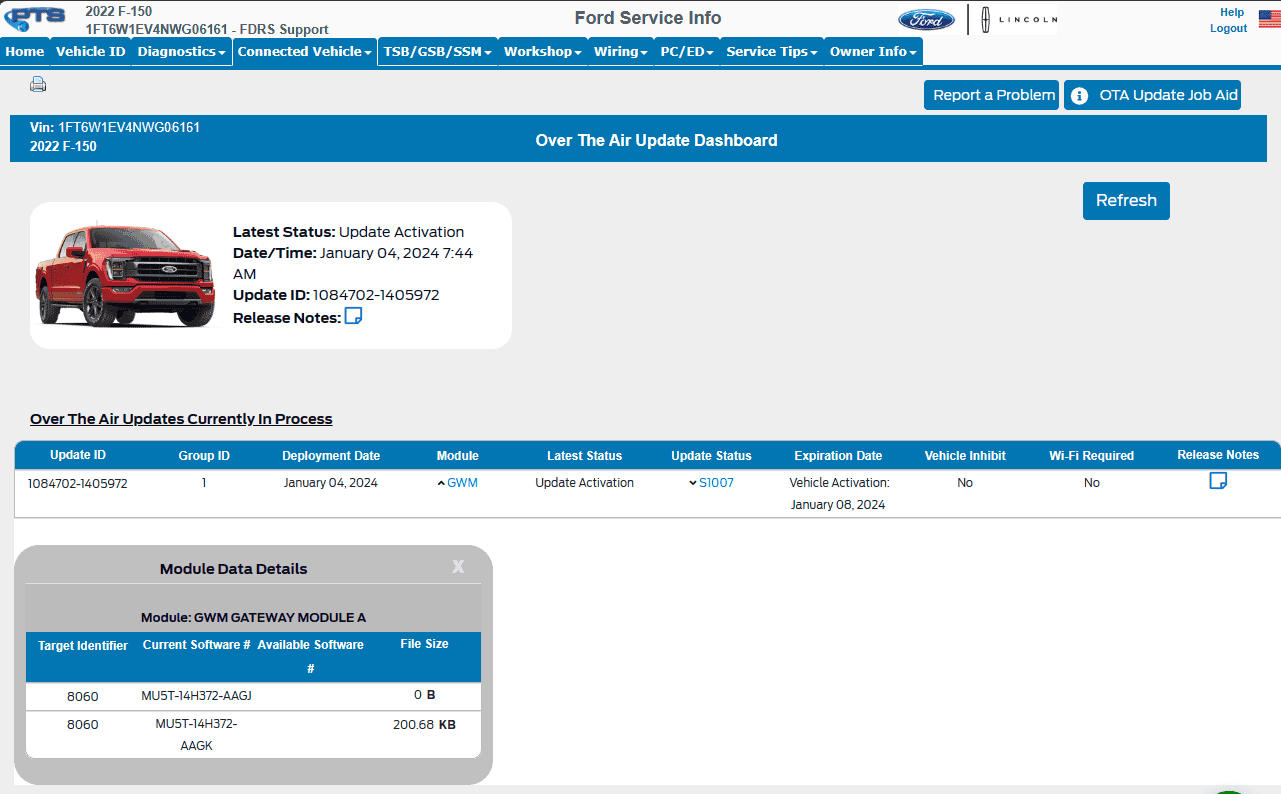
Task: Click the Logout link
Action: coord(1228,29)
